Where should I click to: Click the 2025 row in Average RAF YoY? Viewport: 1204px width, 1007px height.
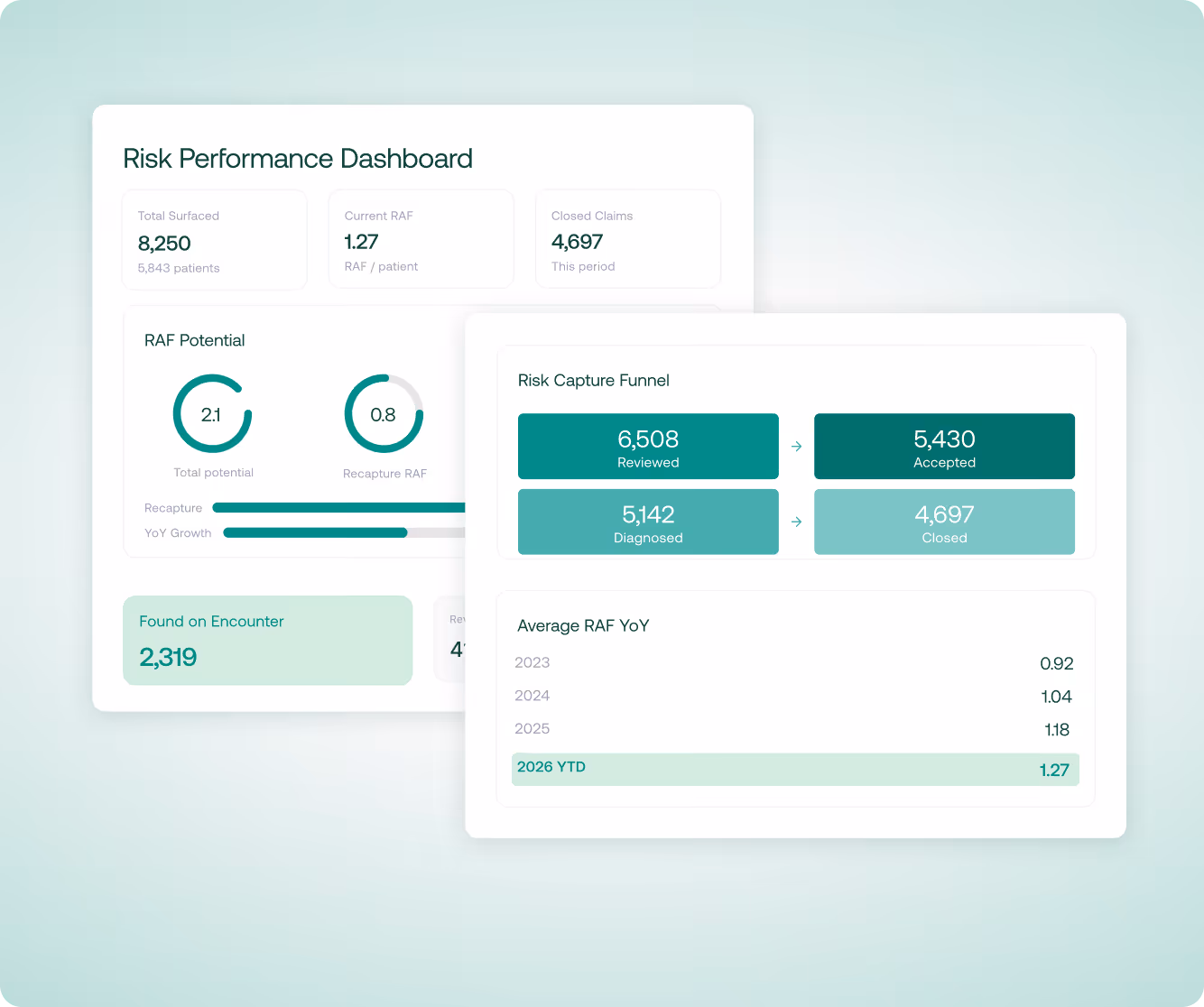point(794,729)
